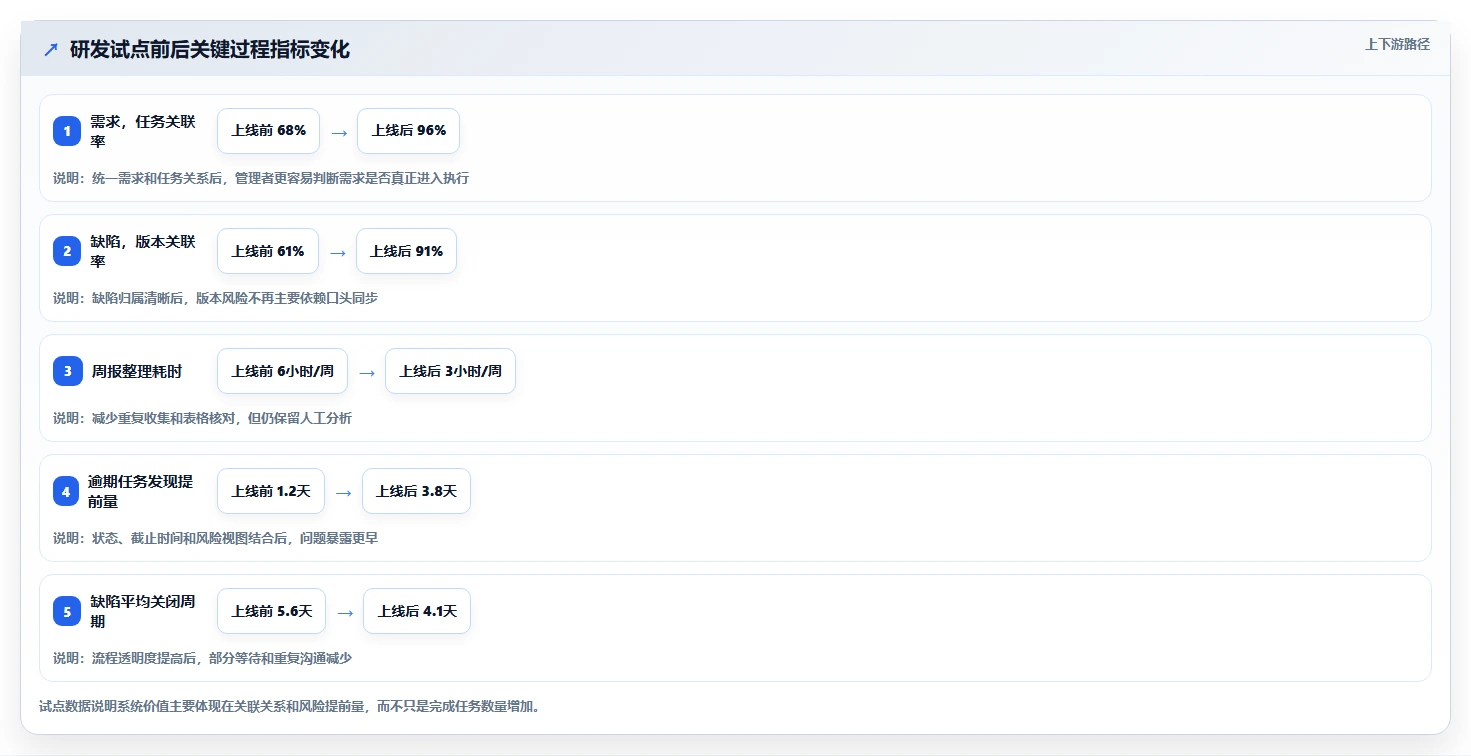Click the number 2 badge
The height and width of the screenshot is (756, 1471).
point(67,251)
